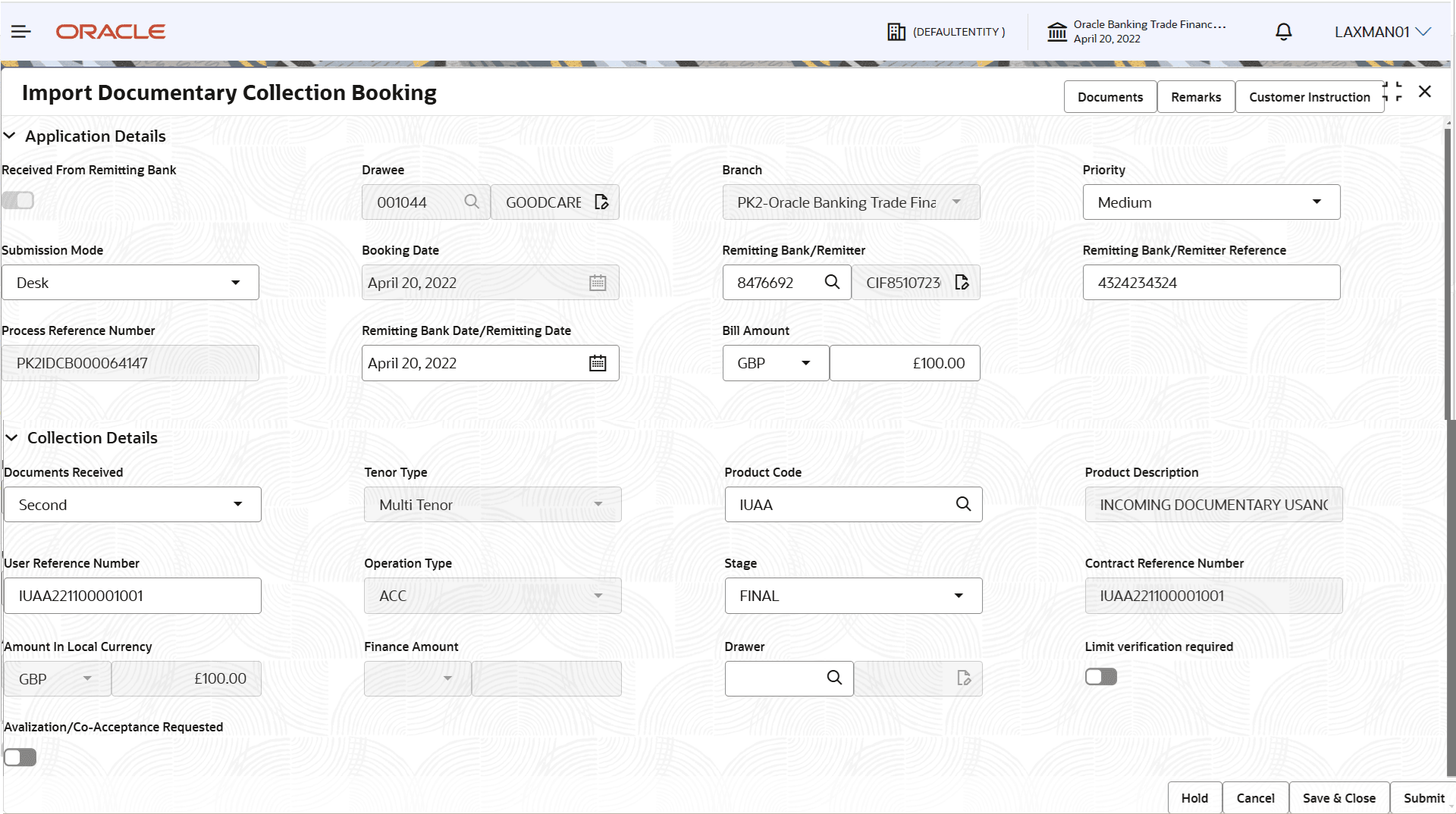This screenshot has height=814, width=1456.
Task: Open the hamburger navigation menu
Action: (x=21, y=32)
